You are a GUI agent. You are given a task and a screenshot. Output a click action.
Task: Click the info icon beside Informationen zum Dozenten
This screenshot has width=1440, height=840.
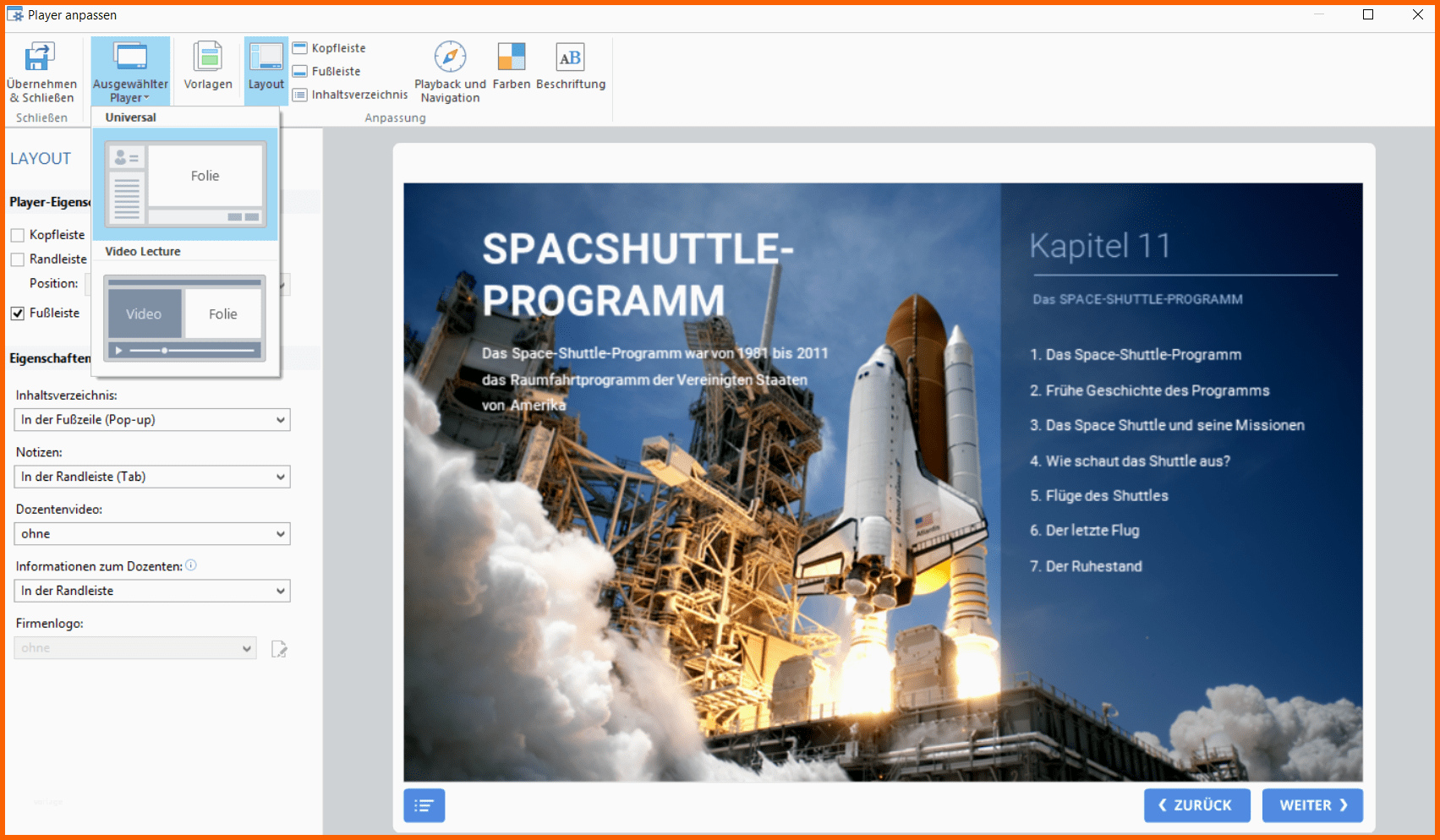(191, 565)
